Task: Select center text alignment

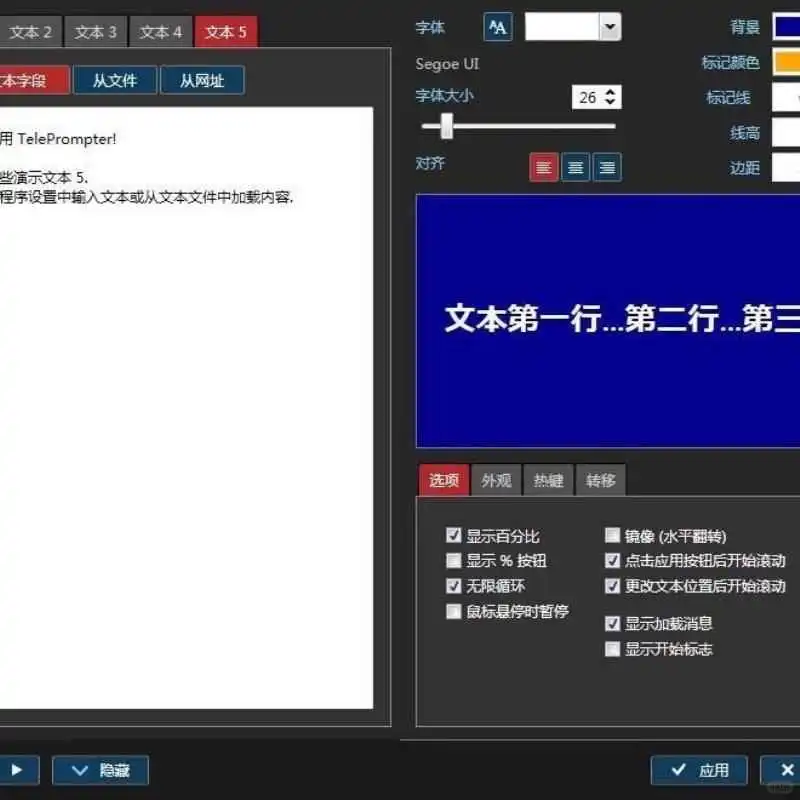Action: pyautogui.click(x=575, y=167)
